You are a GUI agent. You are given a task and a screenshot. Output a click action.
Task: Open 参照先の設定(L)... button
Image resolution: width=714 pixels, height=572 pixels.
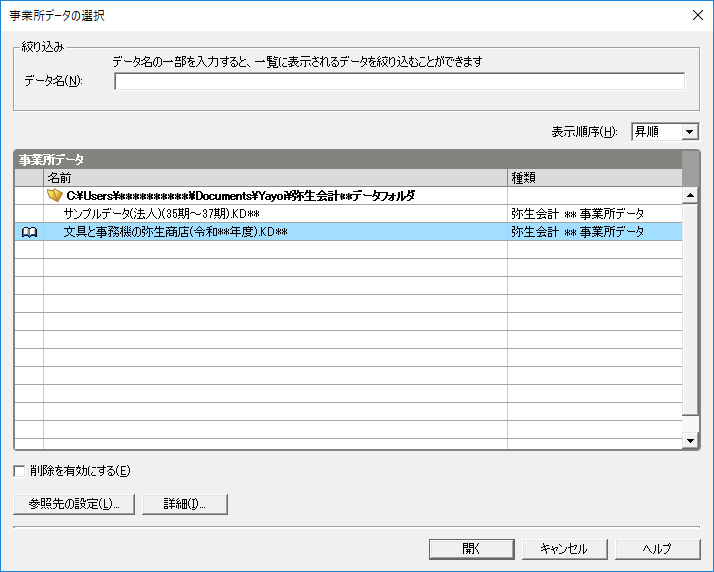(x=74, y=504)
